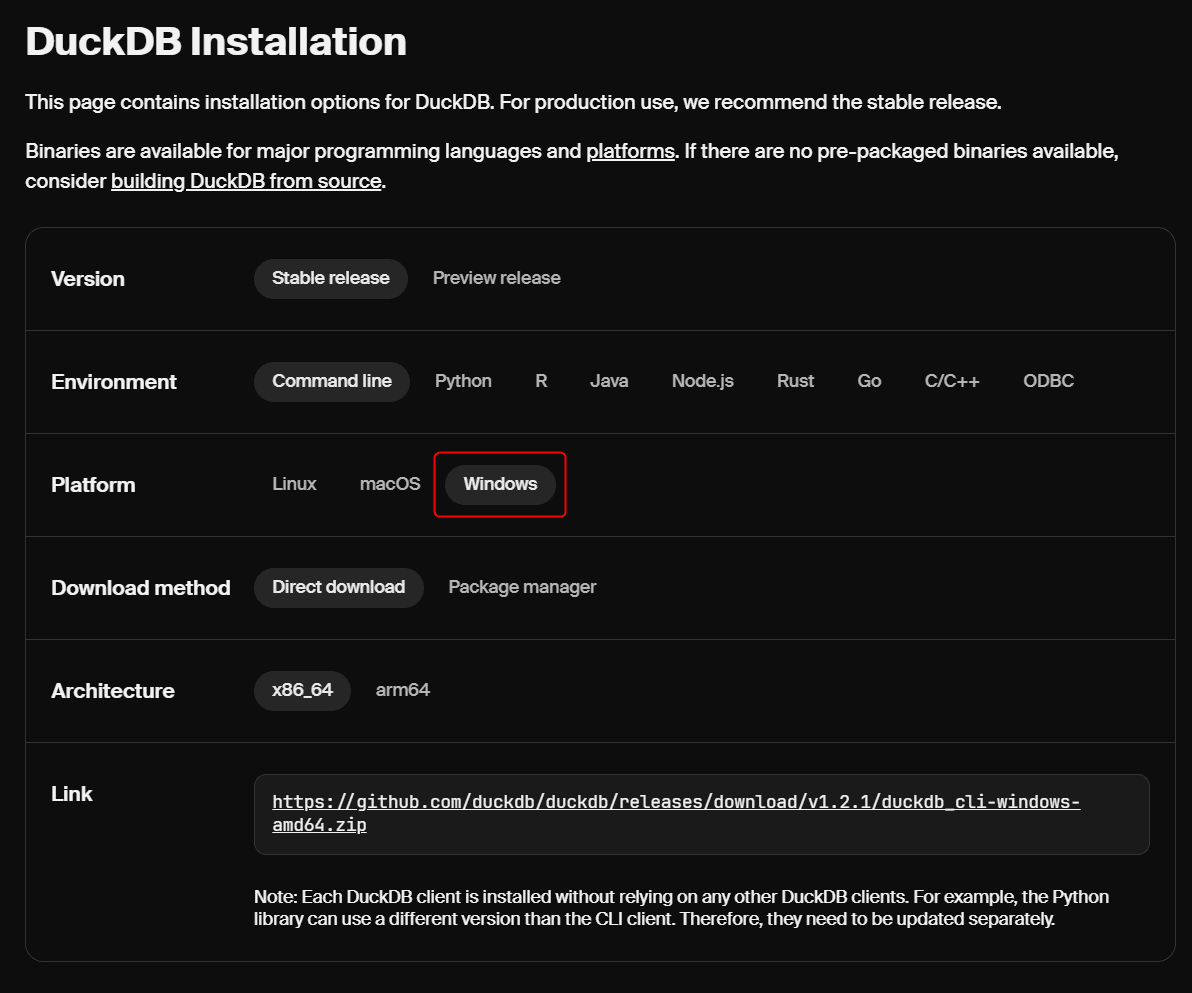Screen dimensions: 1192x993
Task: Select the Stable release version
Action: (331, 278)
